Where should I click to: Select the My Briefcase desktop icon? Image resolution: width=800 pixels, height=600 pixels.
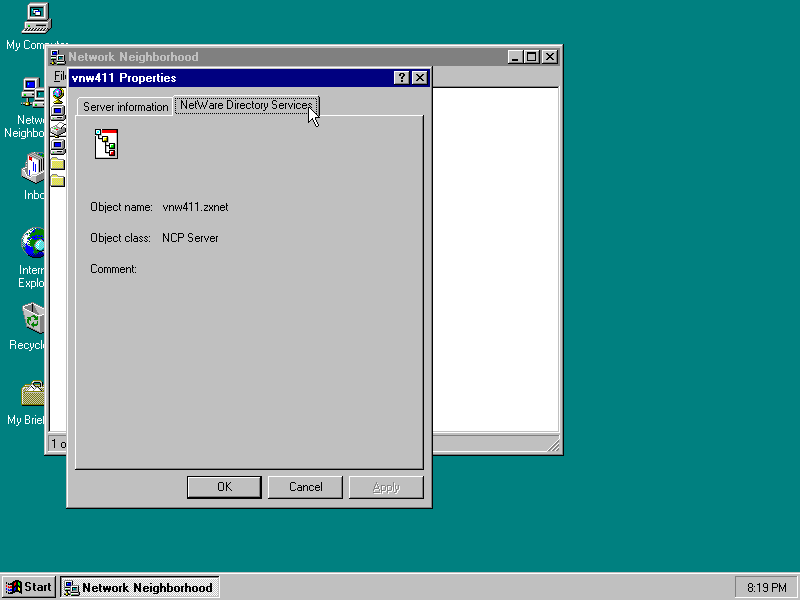pos(33,394)
